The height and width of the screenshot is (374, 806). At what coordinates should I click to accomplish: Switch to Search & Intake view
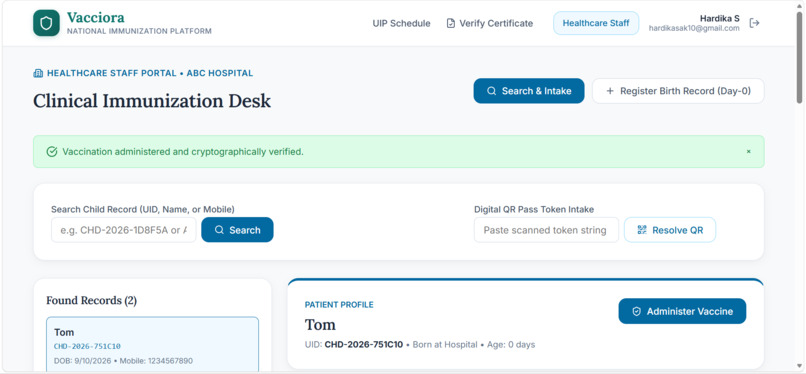[x=529, y=91]
